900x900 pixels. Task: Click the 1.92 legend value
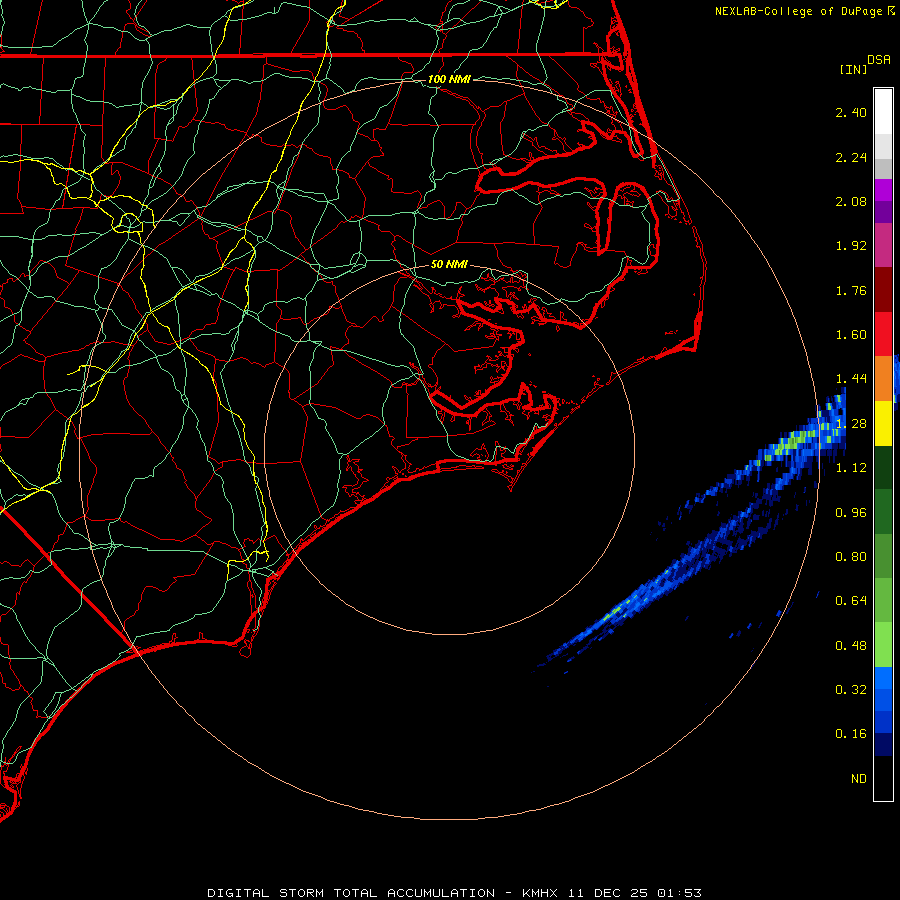851,246
